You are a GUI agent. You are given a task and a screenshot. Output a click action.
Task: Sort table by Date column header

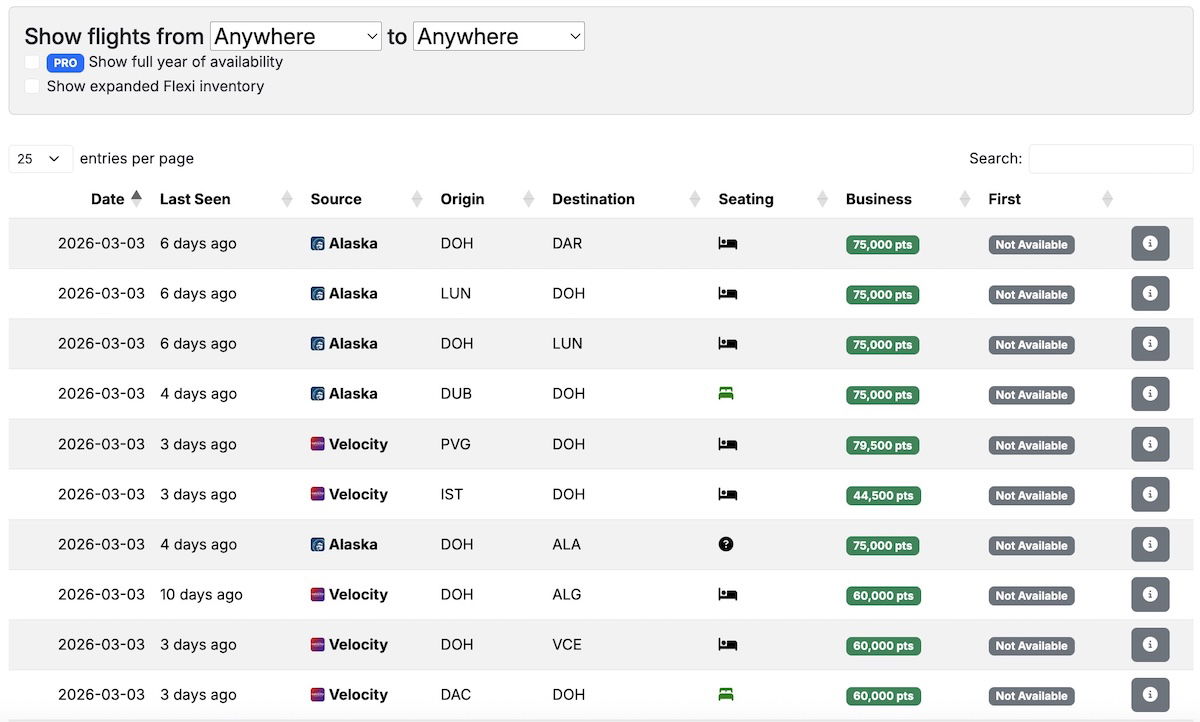[x=108, y=199]
